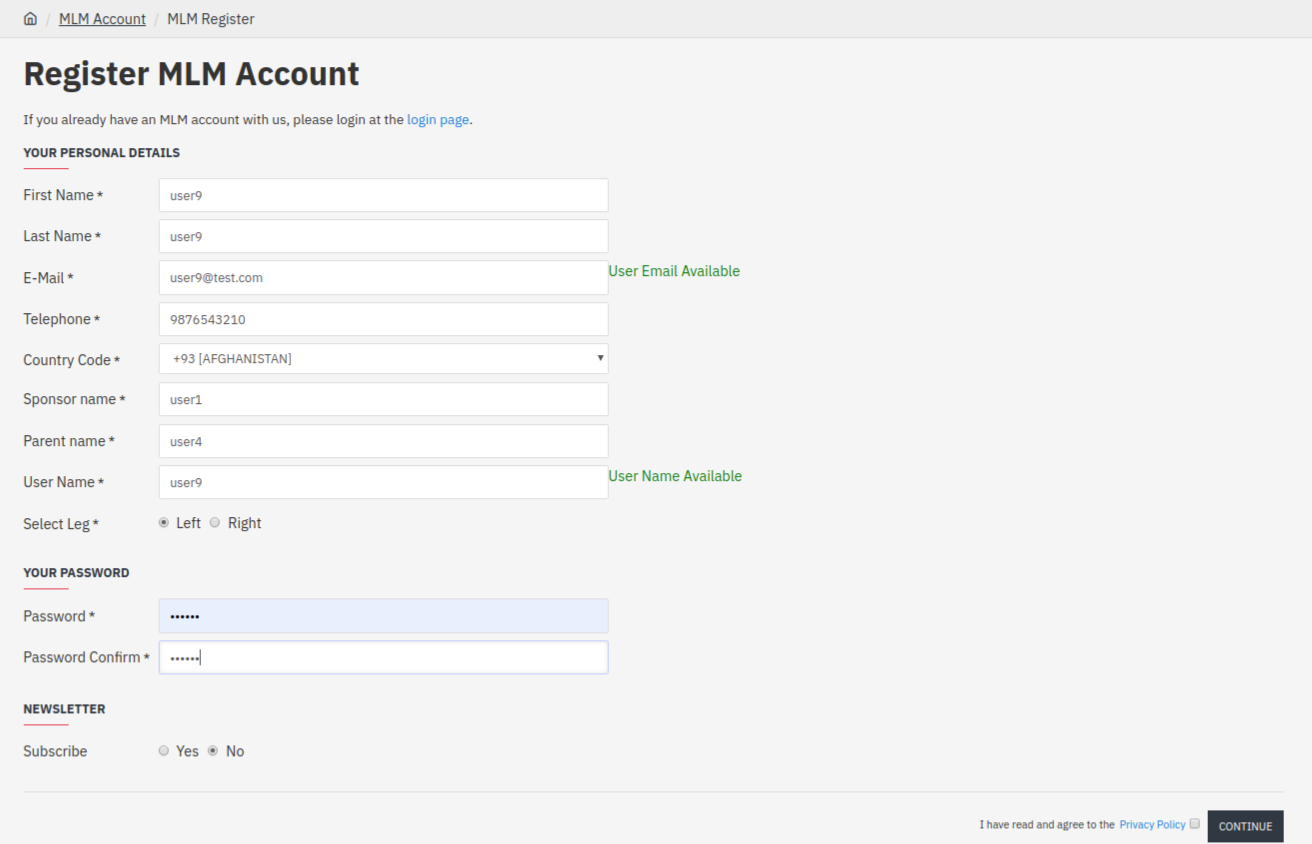Focus the E-Mail input field
Screen dimensions: 1312x844
[x=383, y=277]
